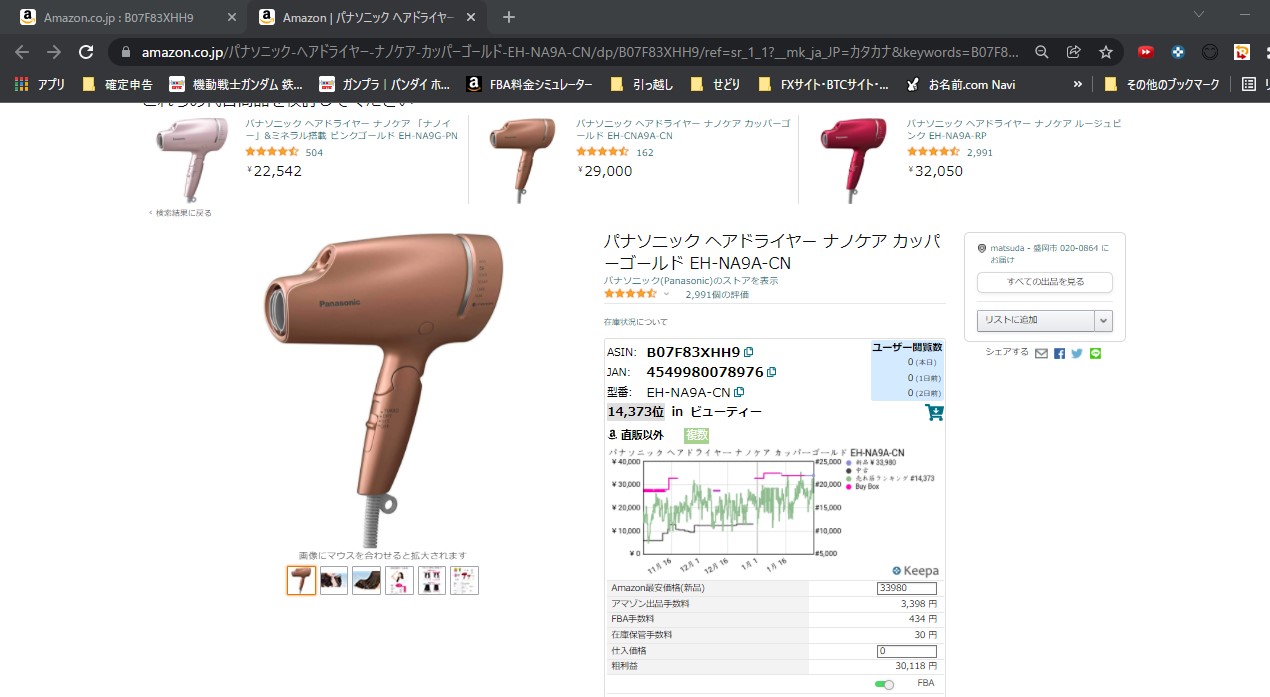This screenshot has width=1270, height=697.
Task: Click the 14,373位 ranking text
Action: (x=635, y=412)
